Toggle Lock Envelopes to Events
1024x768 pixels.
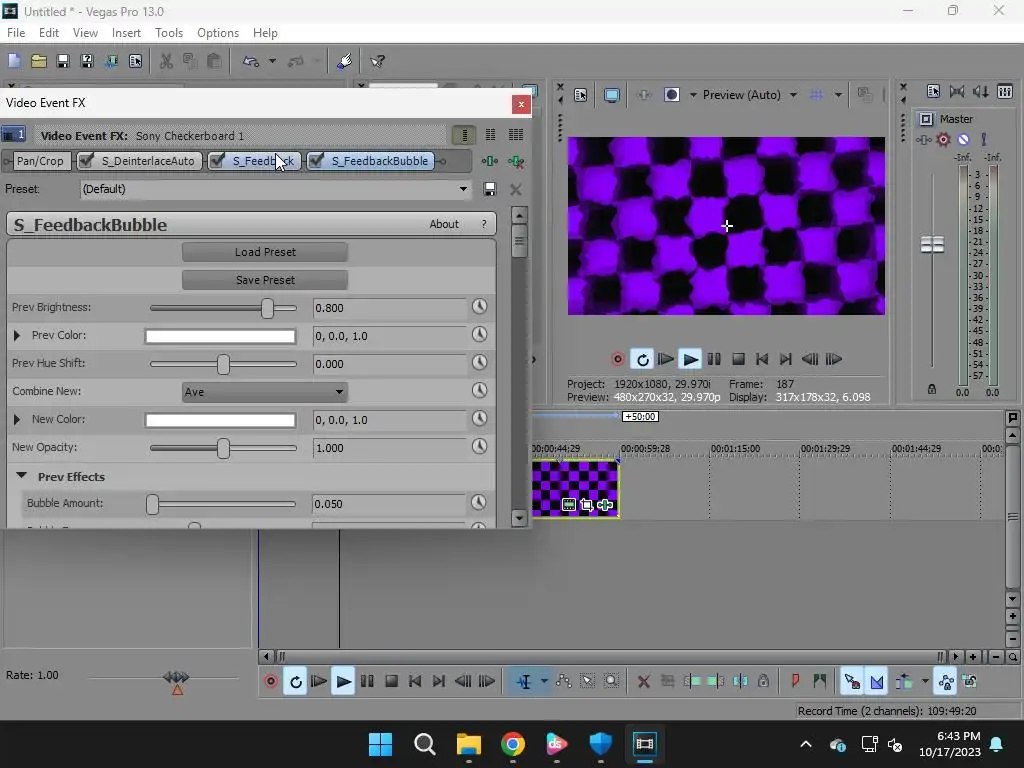point(946,682)
